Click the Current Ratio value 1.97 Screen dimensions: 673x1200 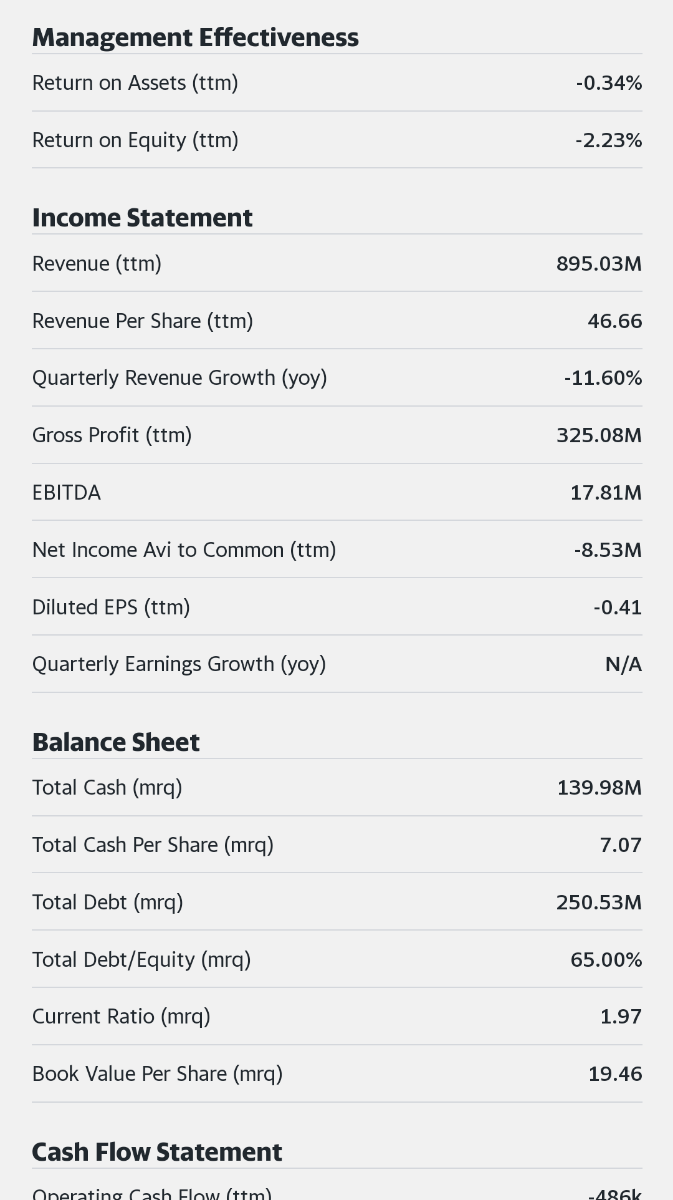pos(620,1017)
